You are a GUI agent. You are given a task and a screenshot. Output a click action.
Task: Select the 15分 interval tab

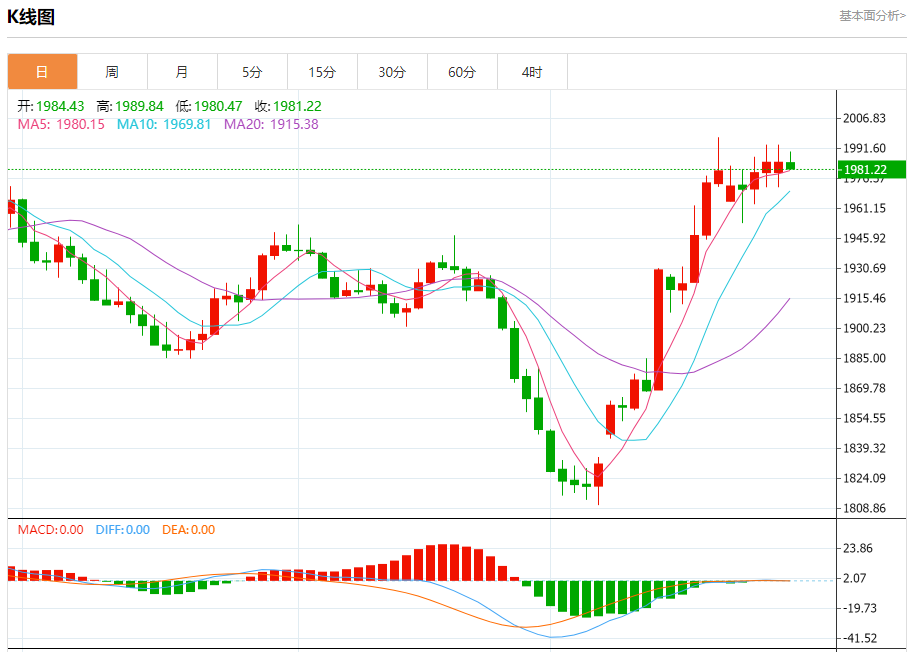(x=322, y=72)
